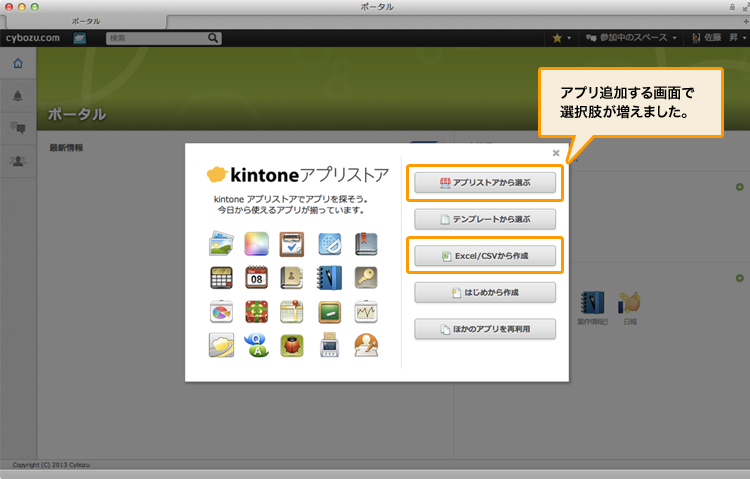Image resolution: width=750 pixels, height=479 pixels.
Task: Select the Q&A app icon
Action: pyautogui.click(x=257, y=345)
